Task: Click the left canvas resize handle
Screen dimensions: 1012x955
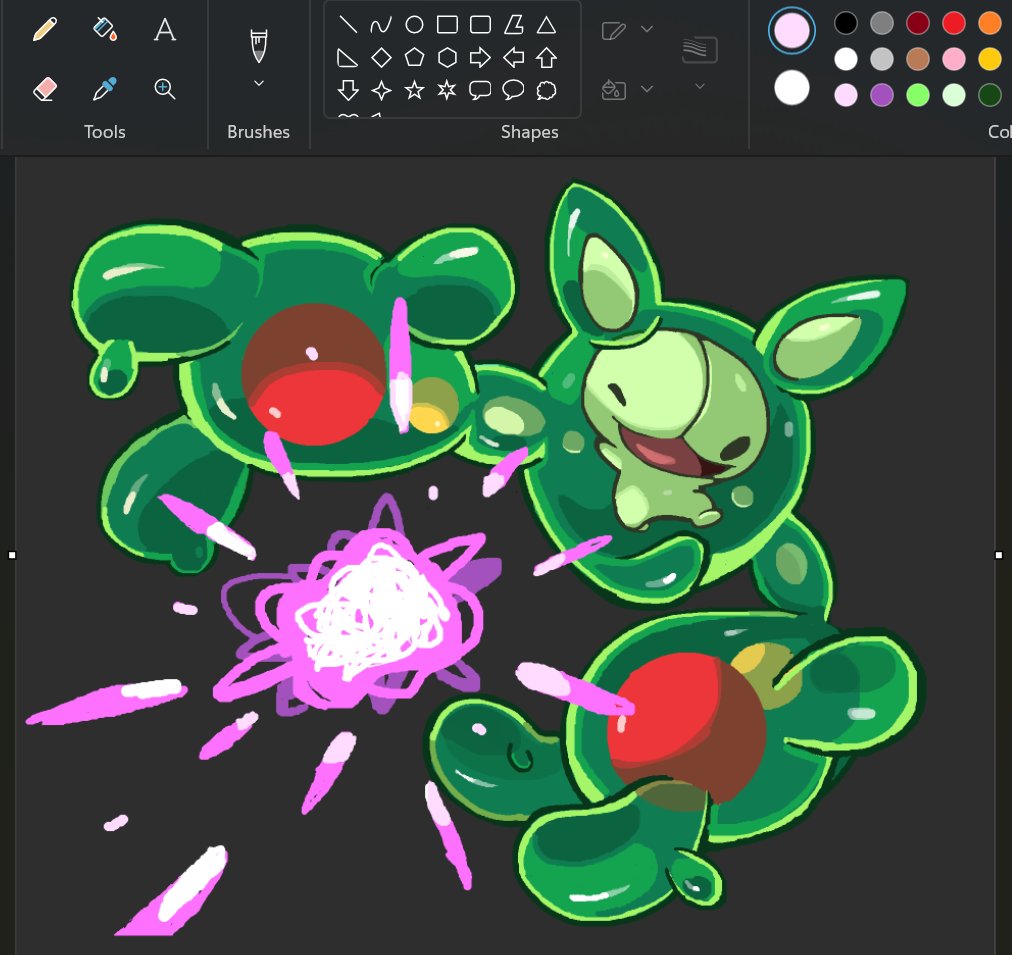Action: pyautogui.click(x=12, y=555)
